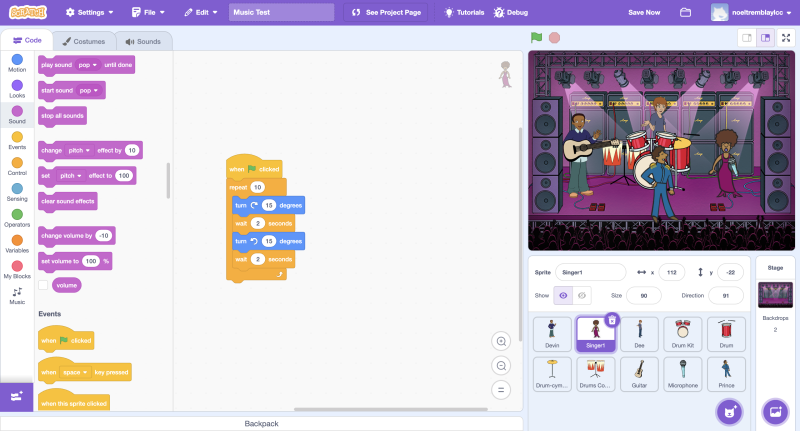
Task: Click Save Now
Action: [x=643, y=13]
